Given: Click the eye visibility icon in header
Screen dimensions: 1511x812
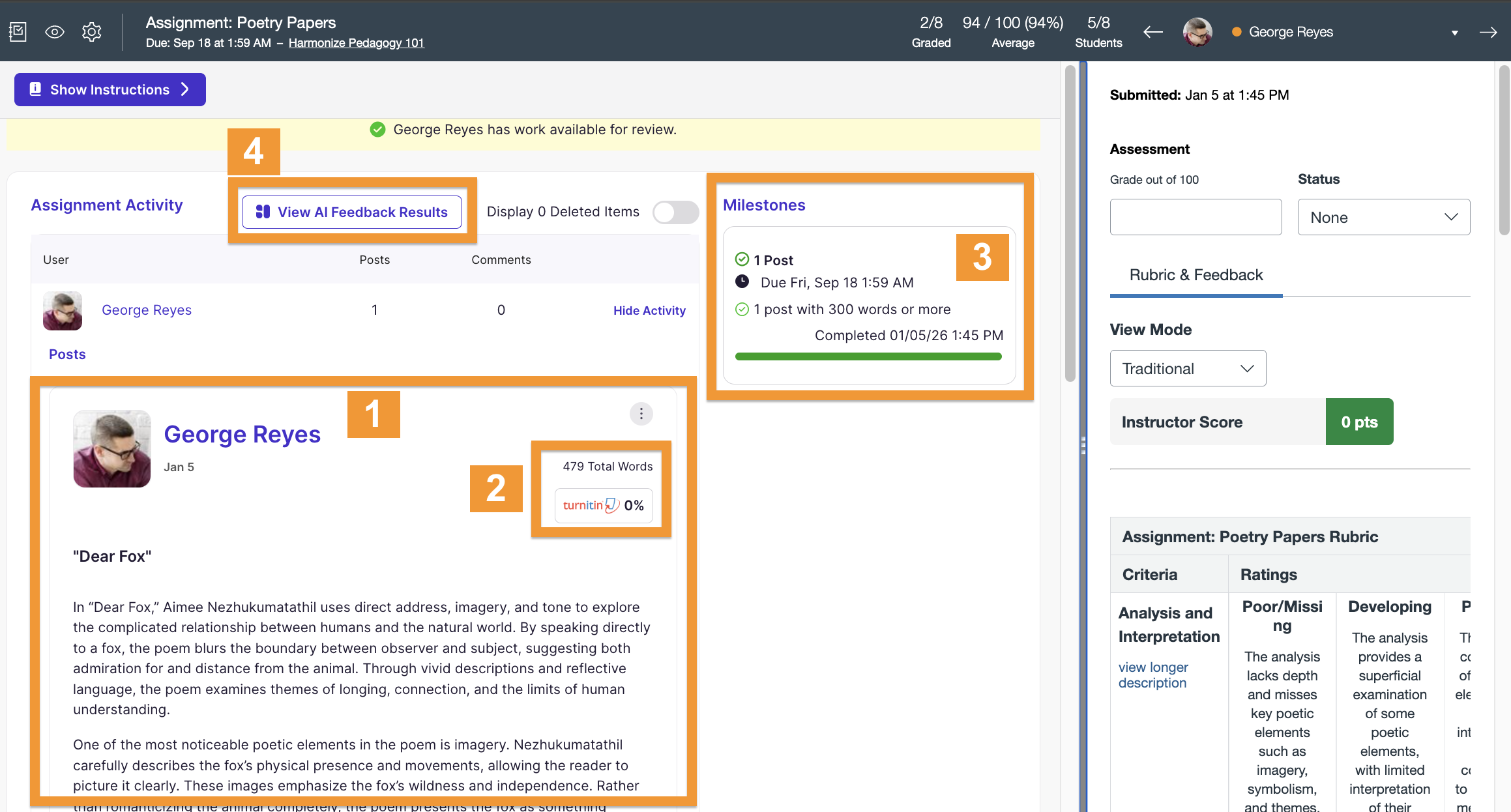Looking at the screenshot, I should point(55,32).
